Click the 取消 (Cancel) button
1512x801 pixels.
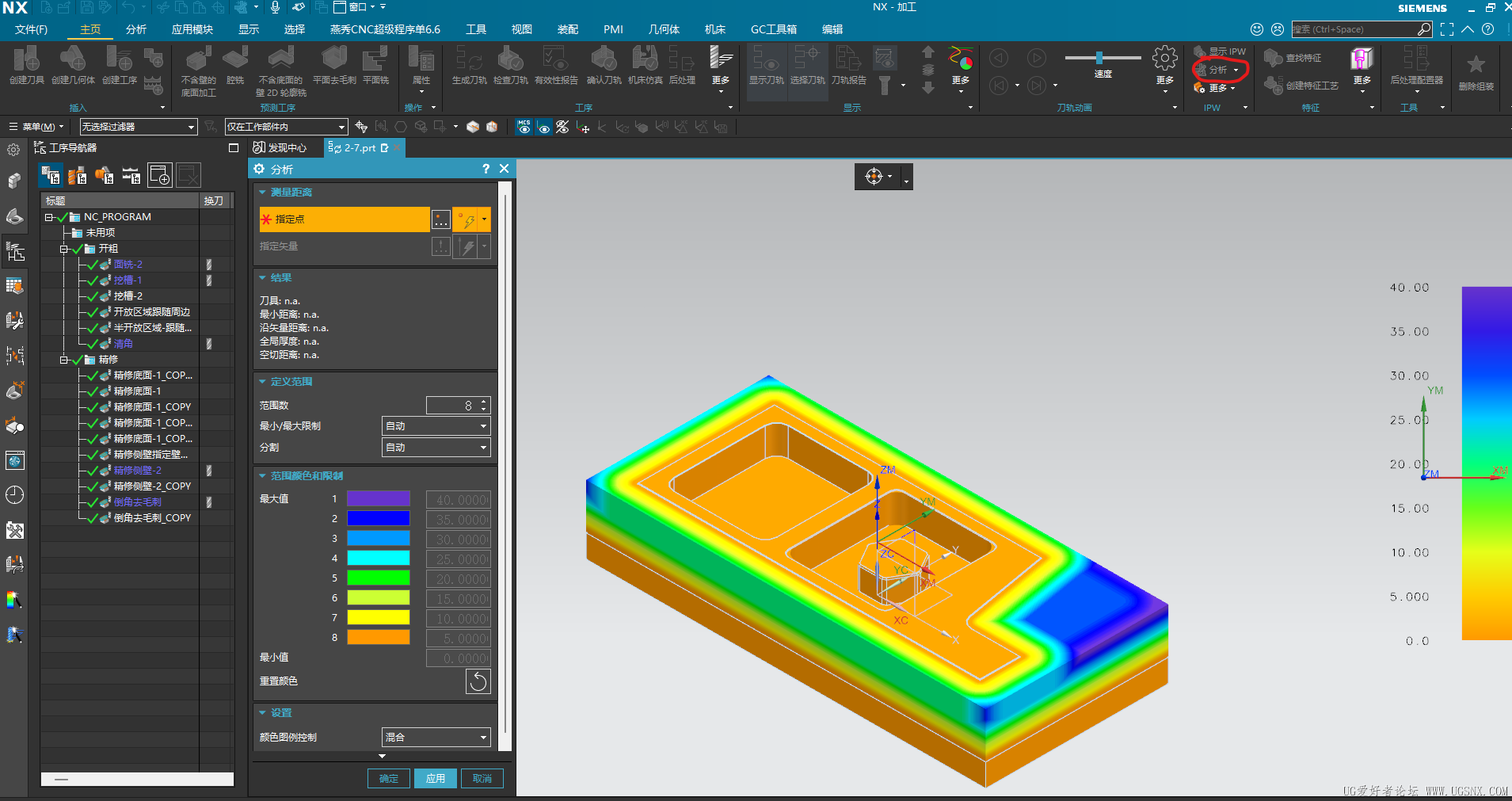click(x=482, y=779)
